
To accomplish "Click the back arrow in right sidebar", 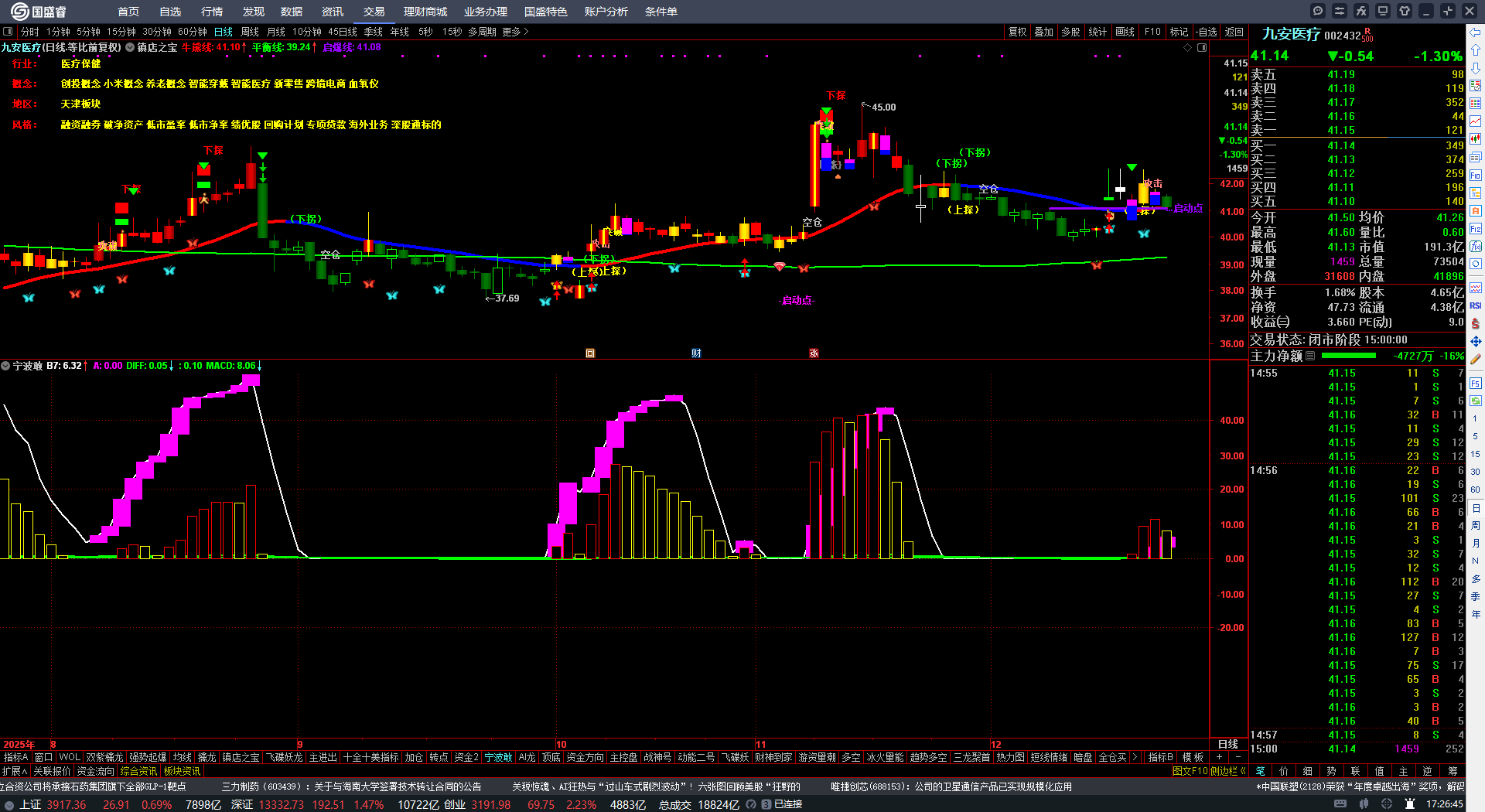I will coord(1476,32).
